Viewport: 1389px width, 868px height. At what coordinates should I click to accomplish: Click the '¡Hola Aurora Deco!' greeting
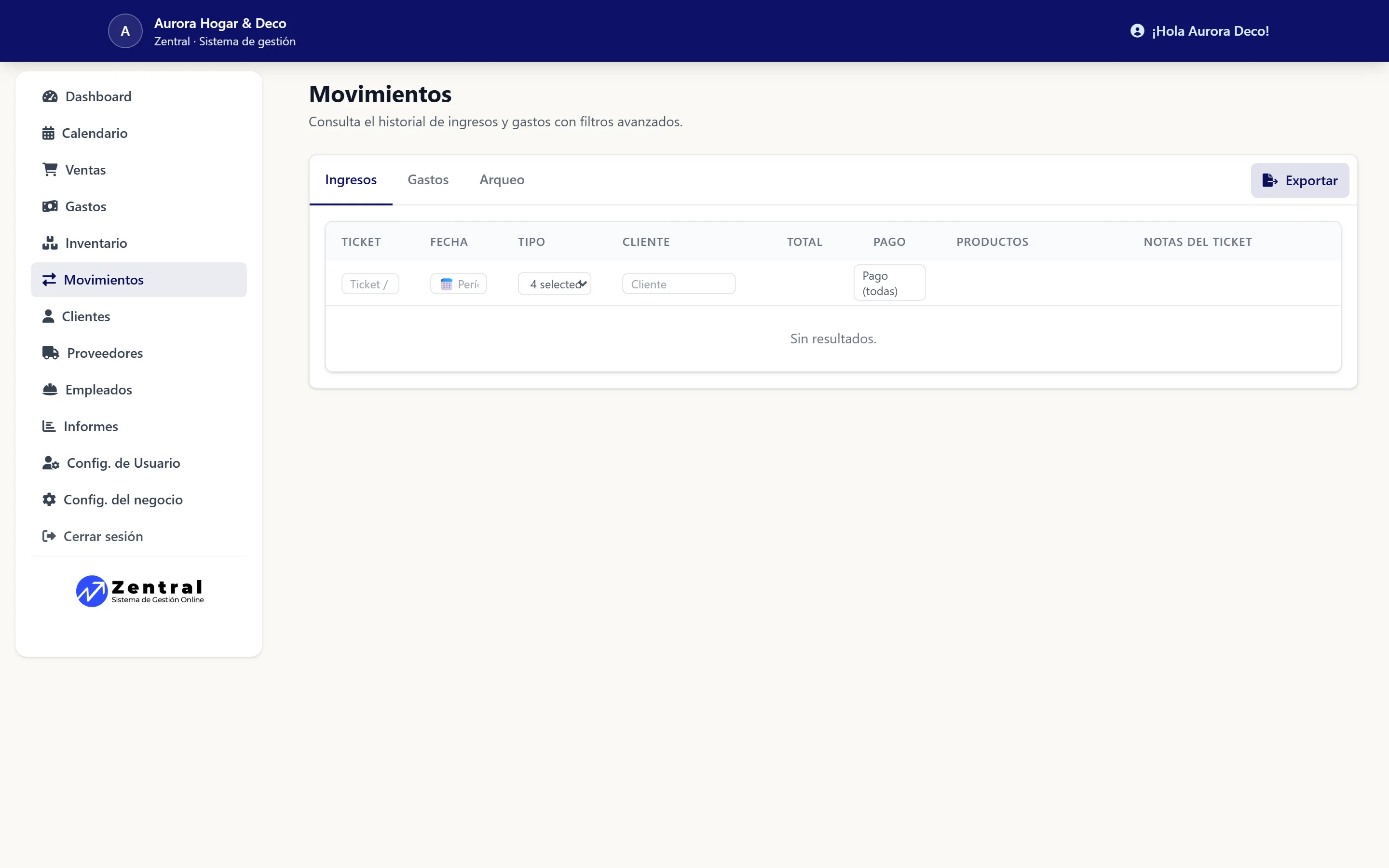pos(1211,31)
